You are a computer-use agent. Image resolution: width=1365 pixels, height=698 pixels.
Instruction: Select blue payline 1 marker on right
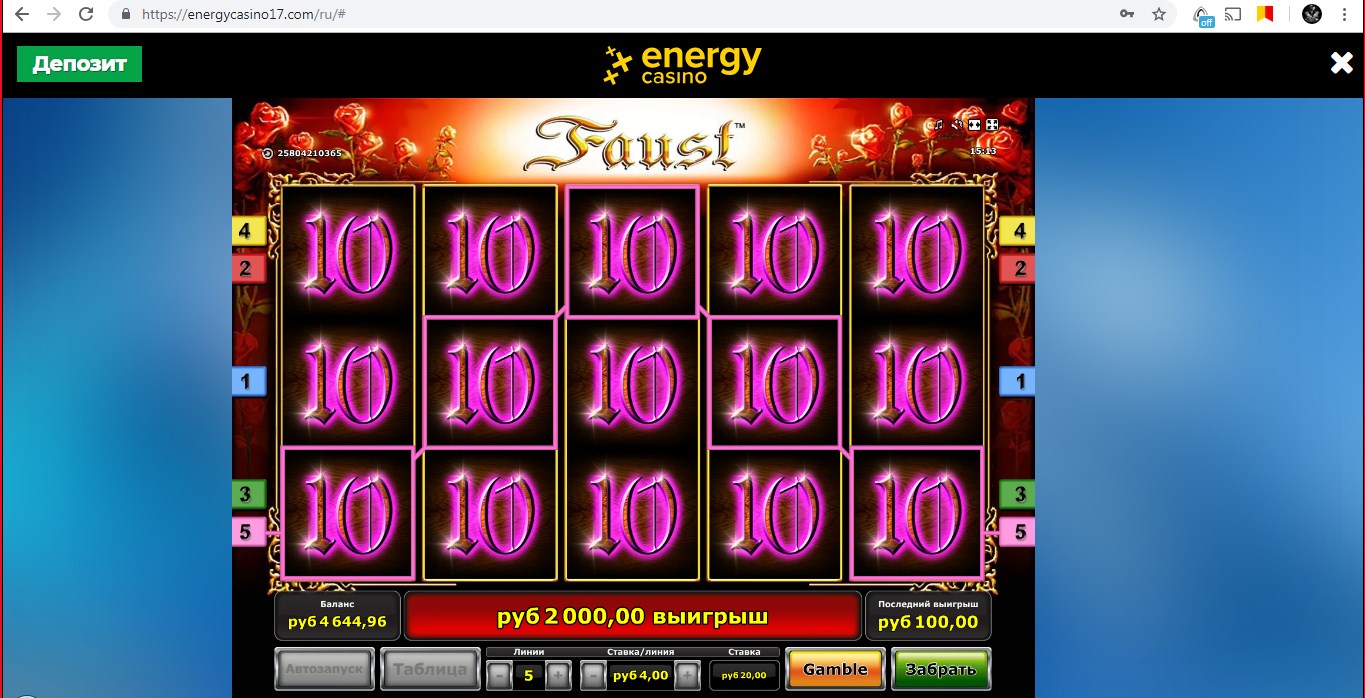tap(1019, 381)
